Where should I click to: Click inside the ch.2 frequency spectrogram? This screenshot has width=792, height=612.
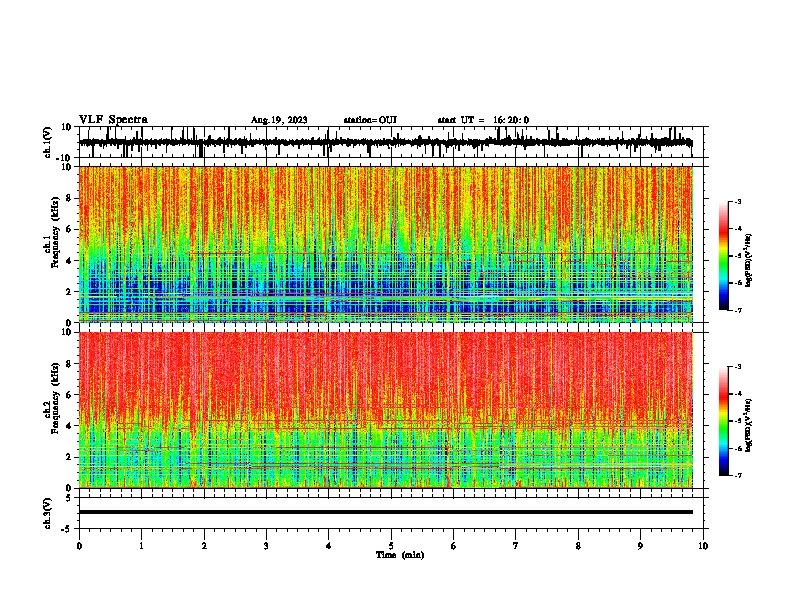(x=385, y=410)
